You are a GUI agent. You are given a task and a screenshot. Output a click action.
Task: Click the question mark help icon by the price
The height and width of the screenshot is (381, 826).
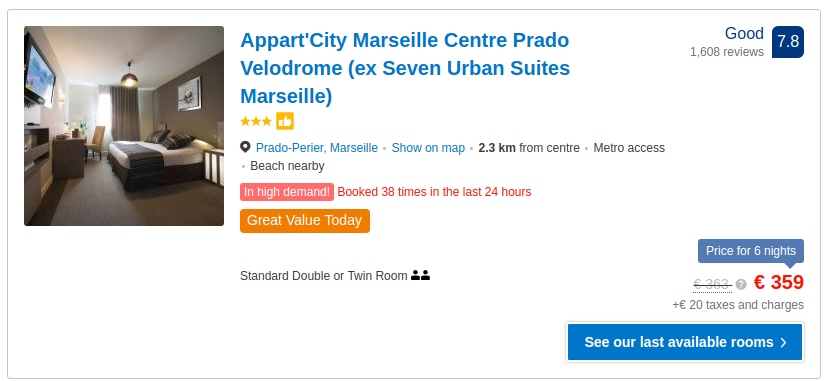(x=741, y=285)
